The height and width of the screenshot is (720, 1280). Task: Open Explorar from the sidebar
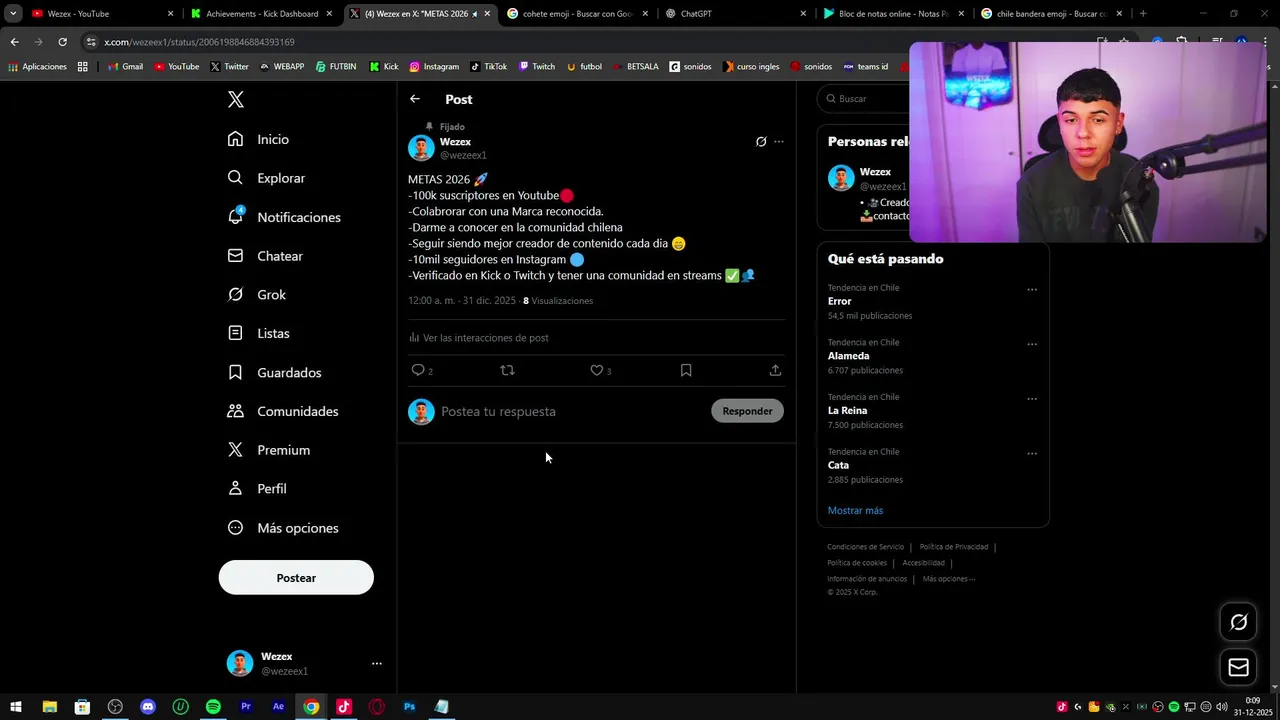(266, 178)
